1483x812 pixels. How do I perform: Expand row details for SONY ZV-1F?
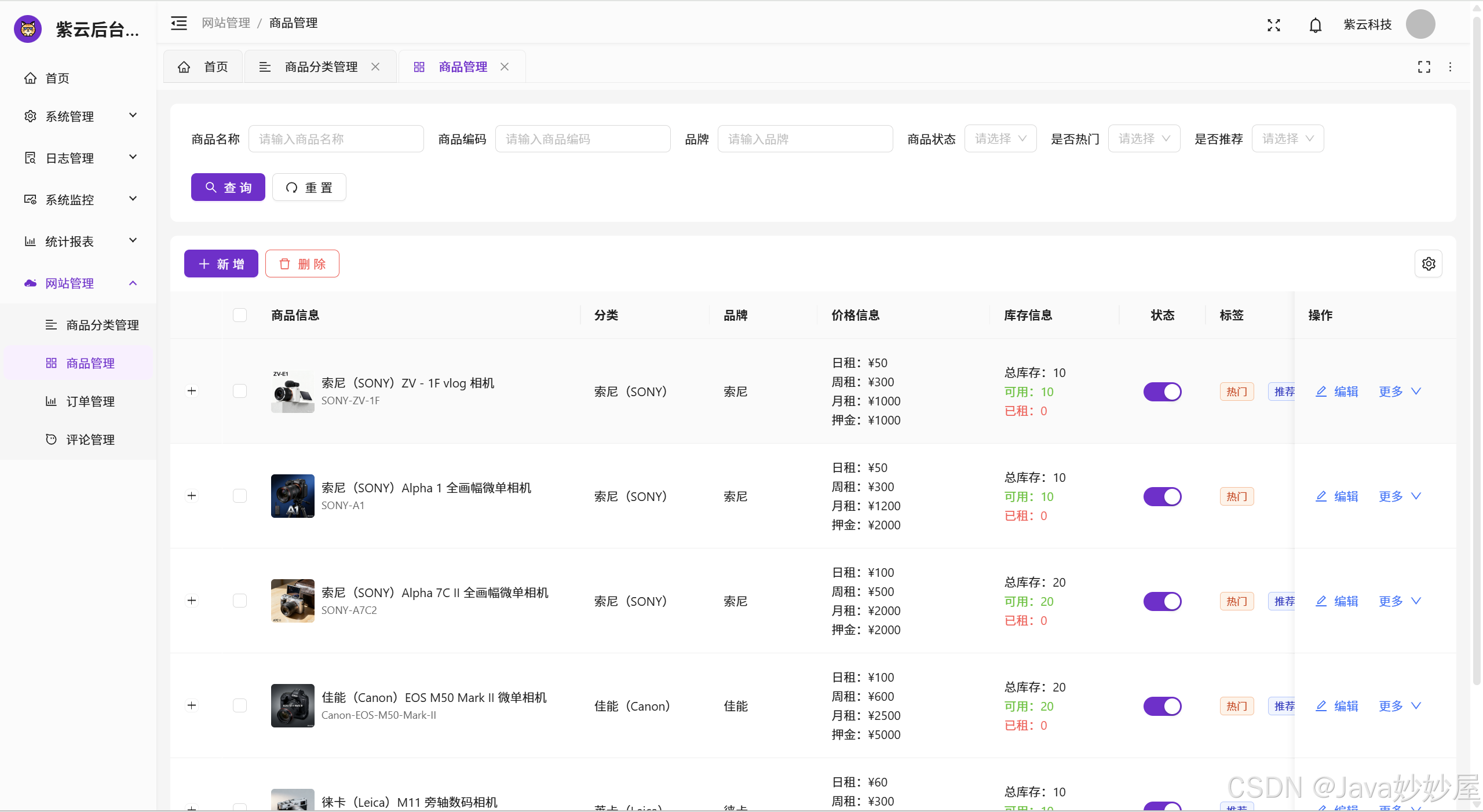tap(192, 391)
